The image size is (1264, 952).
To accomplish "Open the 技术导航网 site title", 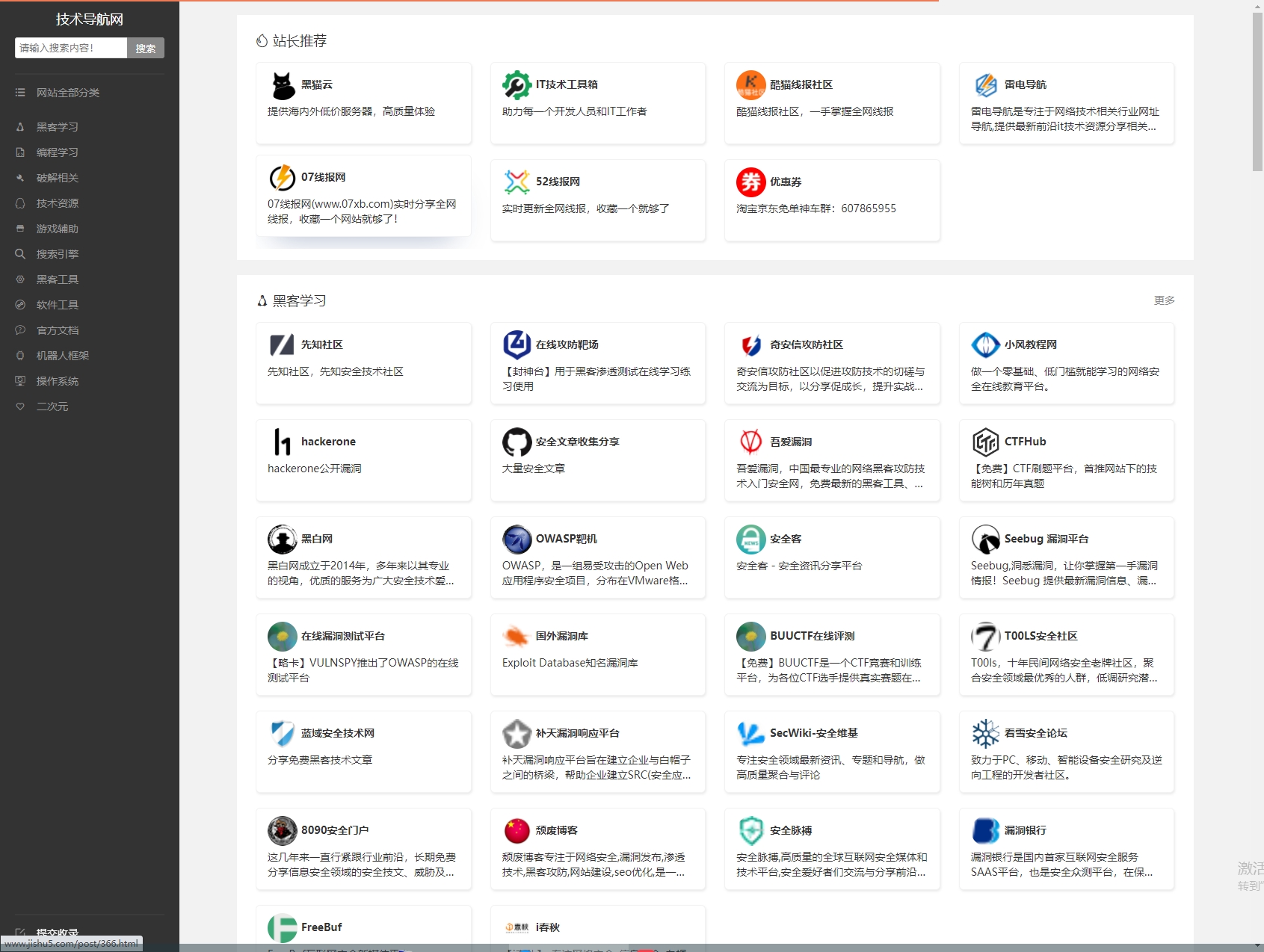I will point(90,19).
